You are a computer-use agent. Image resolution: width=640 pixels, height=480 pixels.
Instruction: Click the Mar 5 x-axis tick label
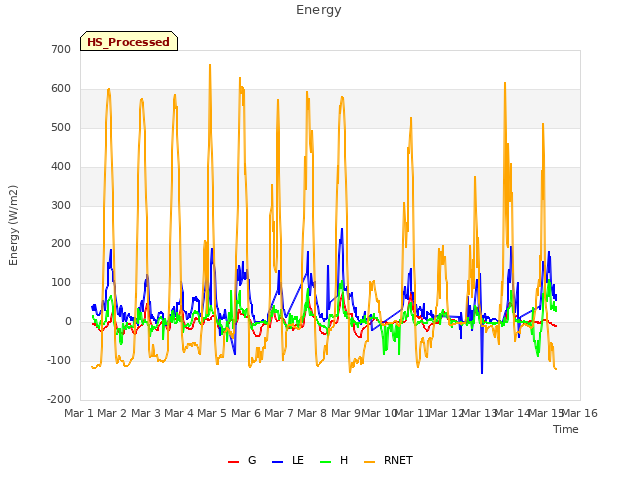click(212, 413)
